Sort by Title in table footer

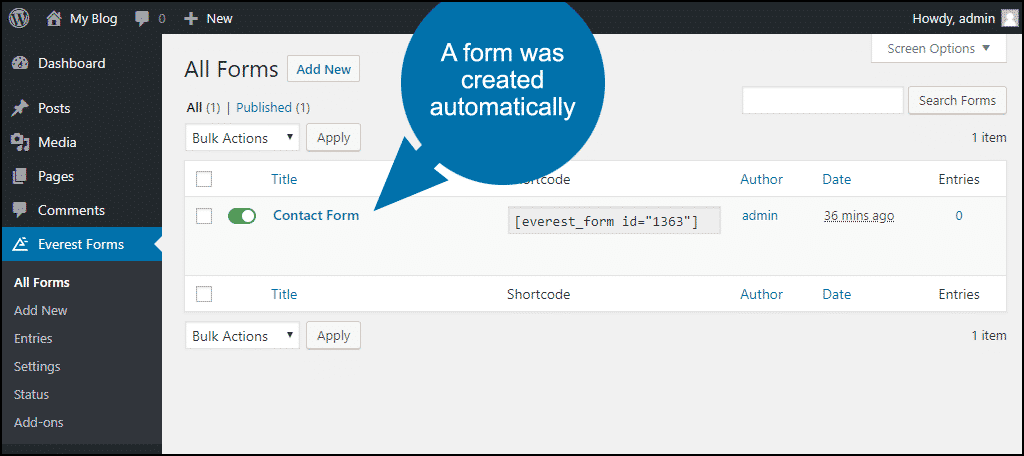(x=284, y=294)
